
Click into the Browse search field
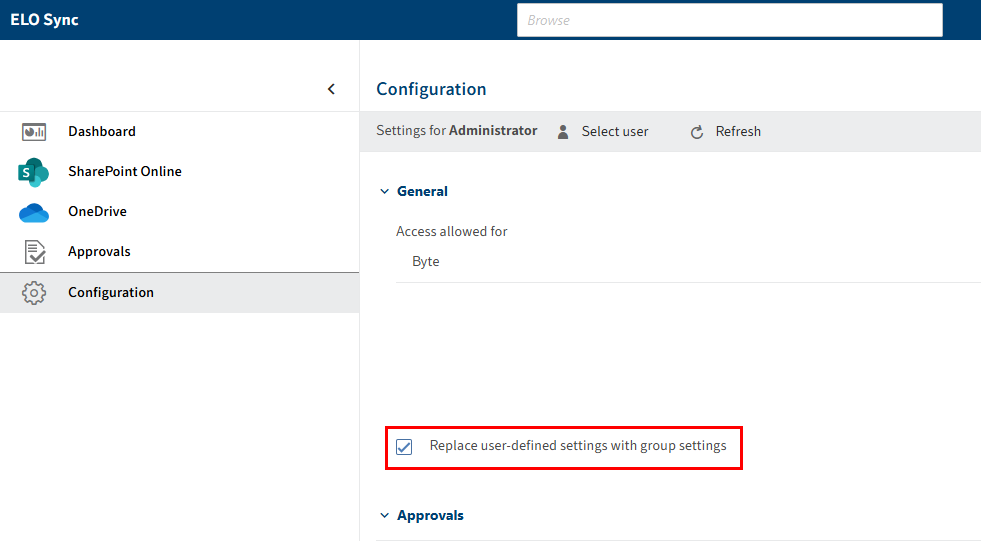(x=729, y=20)
